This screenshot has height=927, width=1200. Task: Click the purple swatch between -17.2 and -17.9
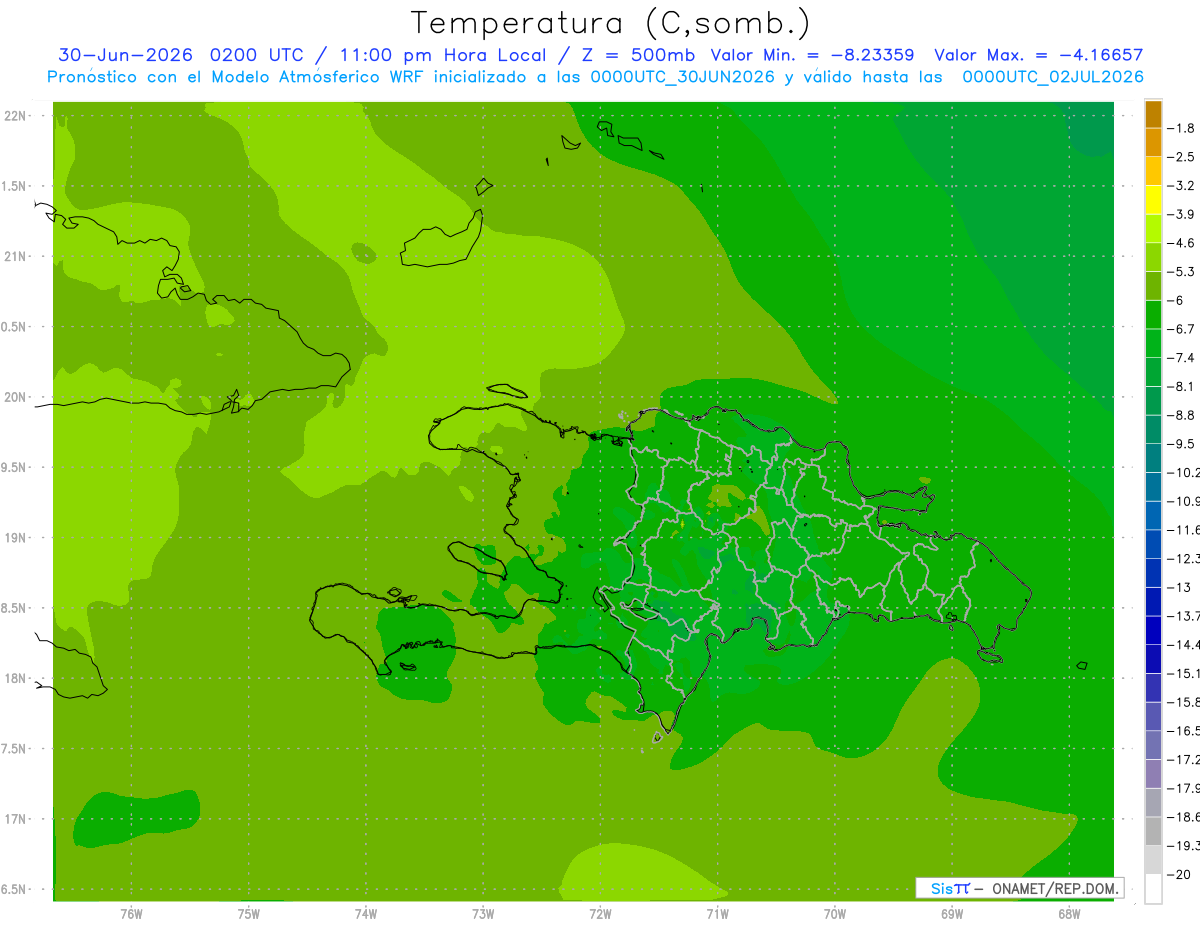coord(1153,774)
